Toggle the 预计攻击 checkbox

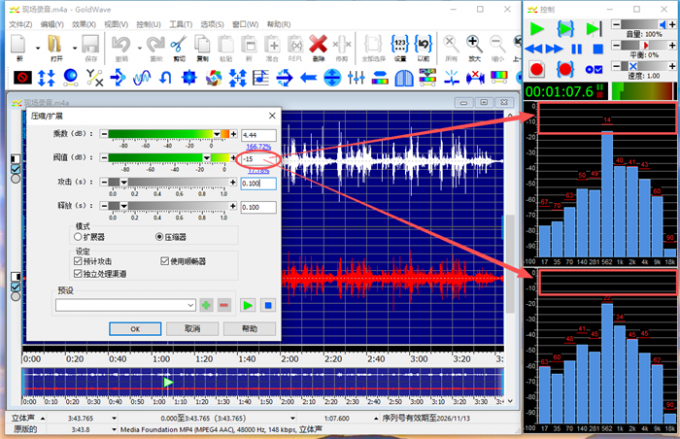79,261
